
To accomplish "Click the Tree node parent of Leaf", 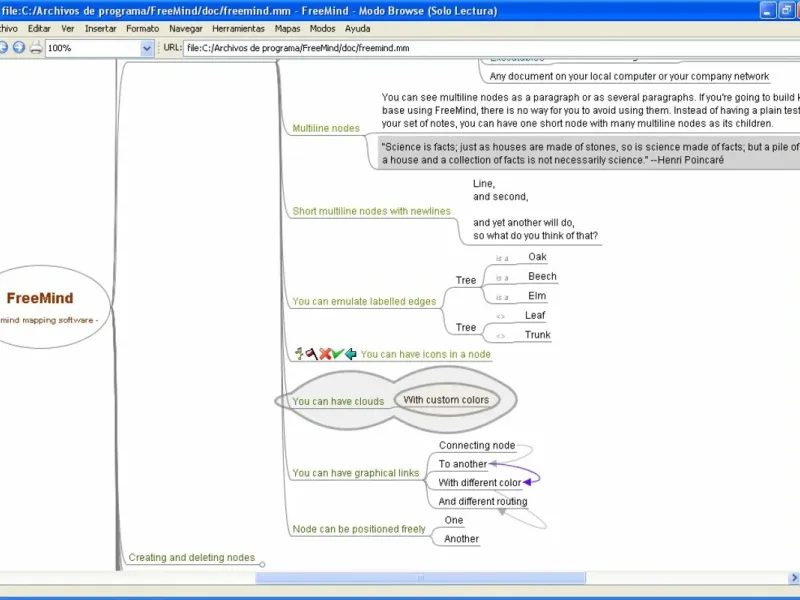I will 465,327.
